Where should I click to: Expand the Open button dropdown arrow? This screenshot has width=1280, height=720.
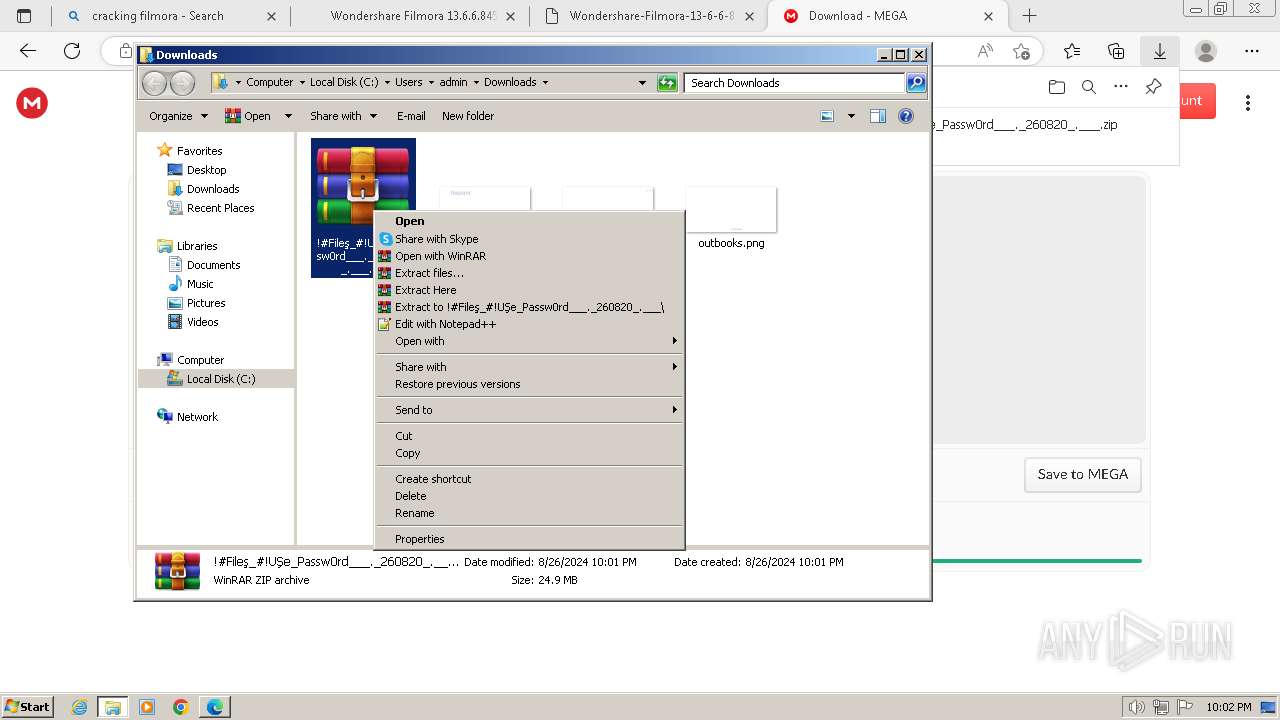click(x=288, y=116)
